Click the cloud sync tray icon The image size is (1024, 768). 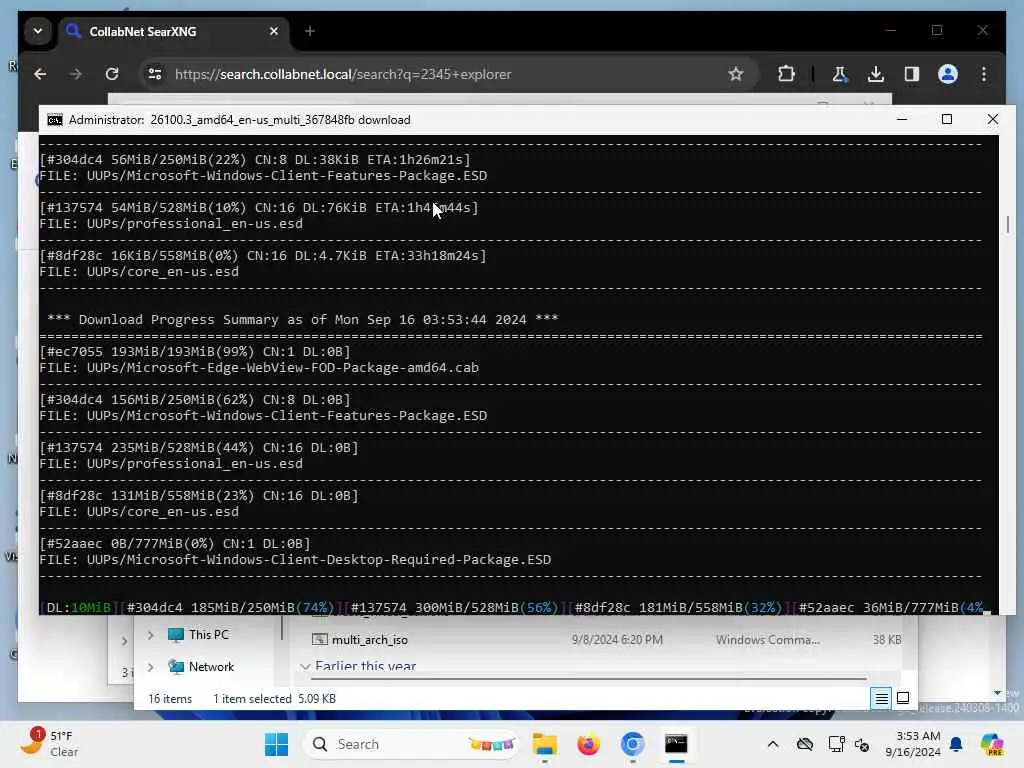(805, 744)
